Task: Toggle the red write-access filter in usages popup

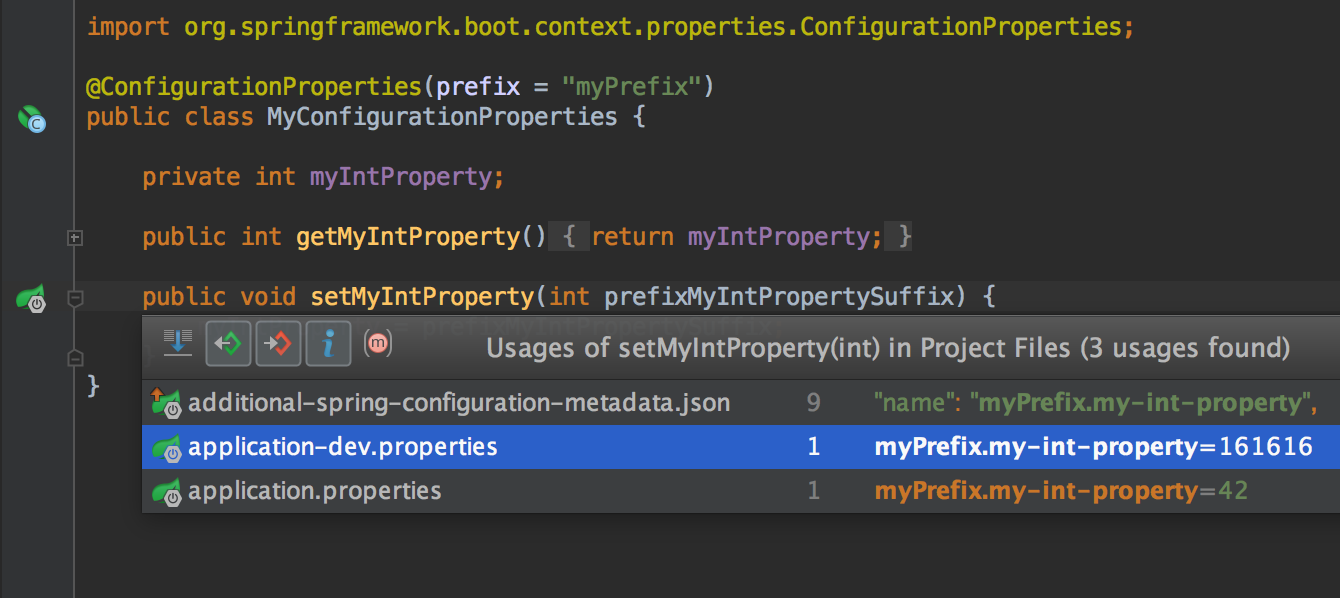Action: [277, 344]
